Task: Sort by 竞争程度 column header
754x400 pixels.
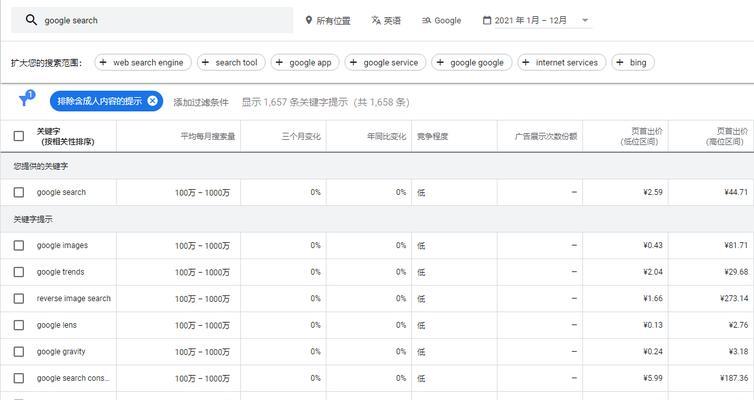Action: point(432,137)
